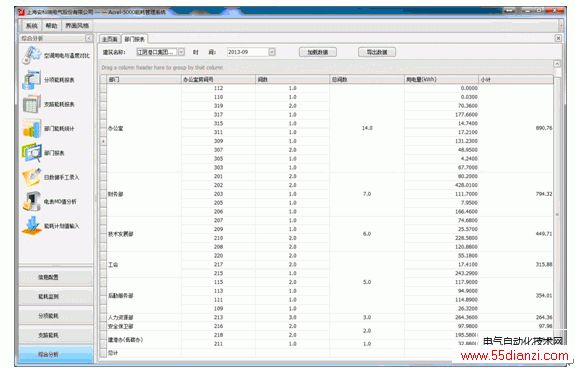Open the 能耗监测 navigation group

(56, 296)
